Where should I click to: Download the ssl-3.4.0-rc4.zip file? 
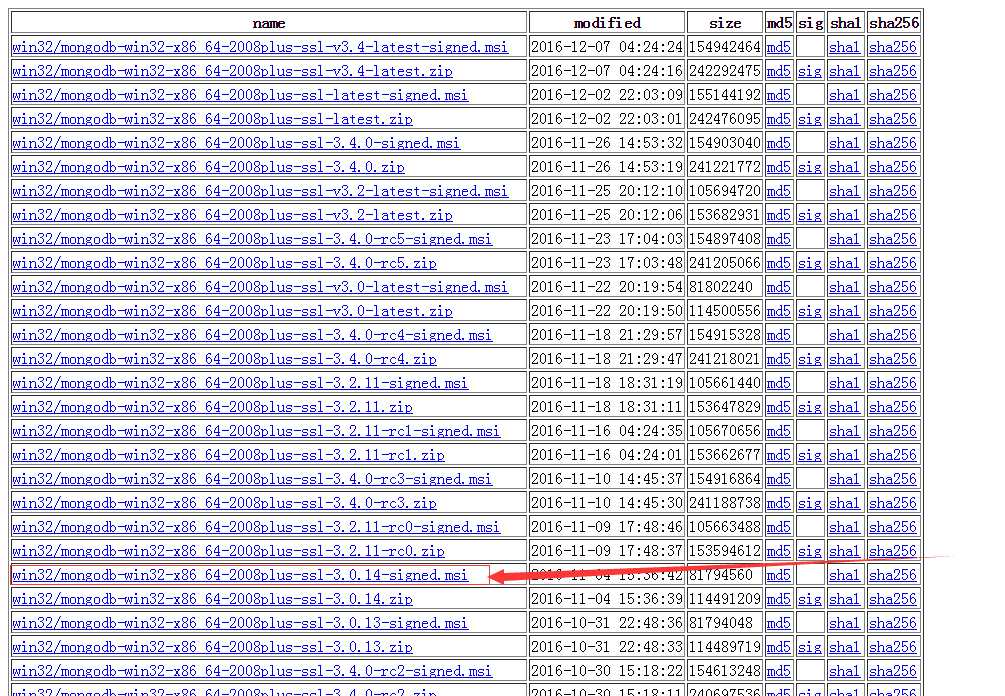pyautogui.click(x=224, y=360)
